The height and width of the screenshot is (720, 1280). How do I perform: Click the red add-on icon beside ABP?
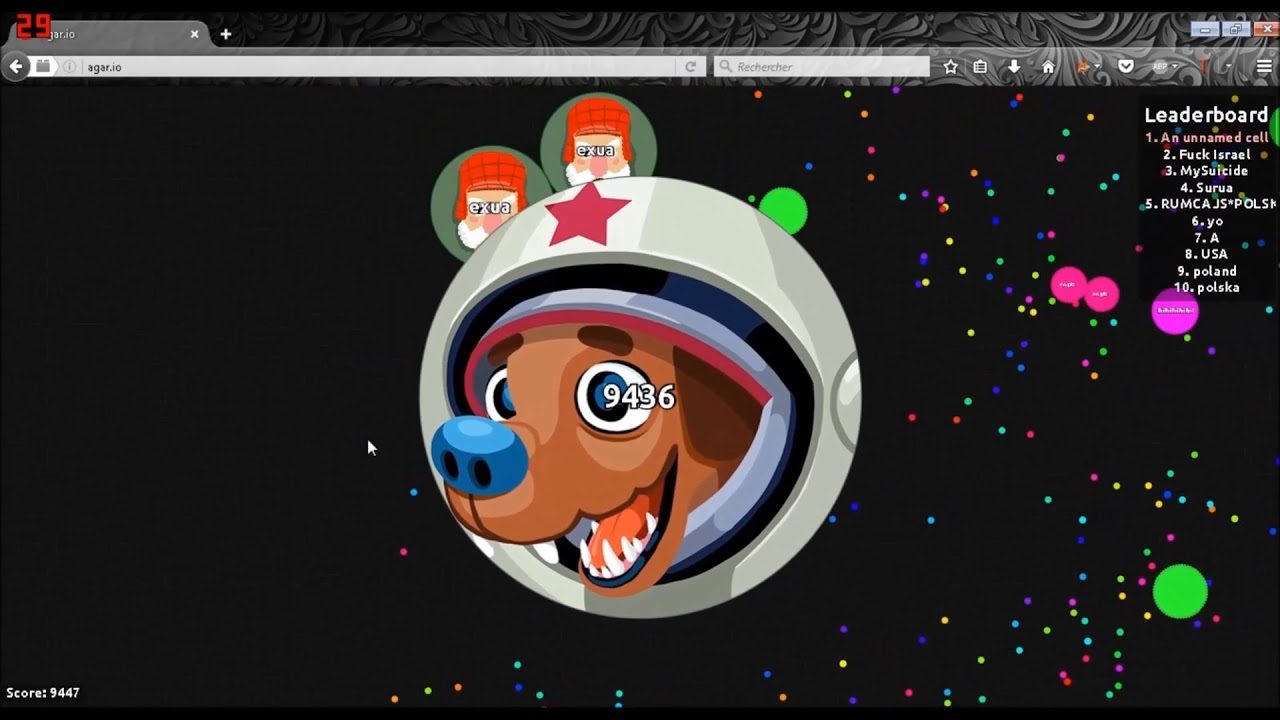point(1204,67)
